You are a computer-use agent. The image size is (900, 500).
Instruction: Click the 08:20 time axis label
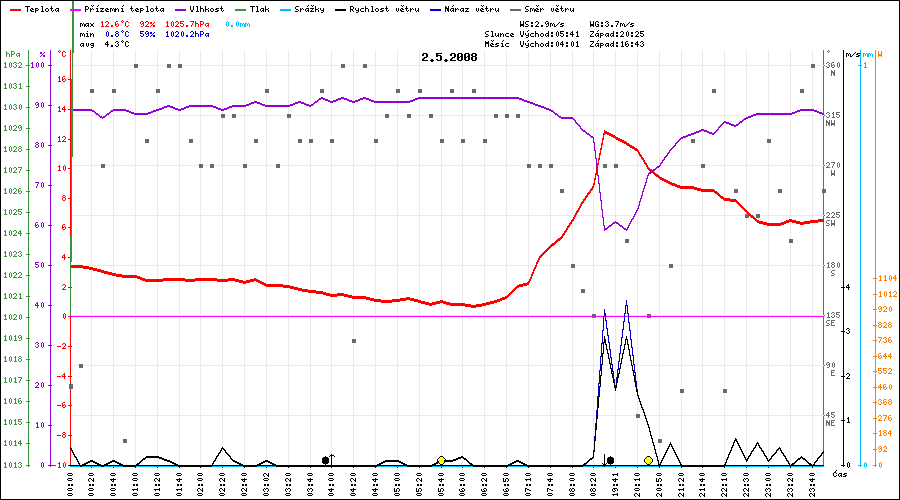tap(593, 485)
